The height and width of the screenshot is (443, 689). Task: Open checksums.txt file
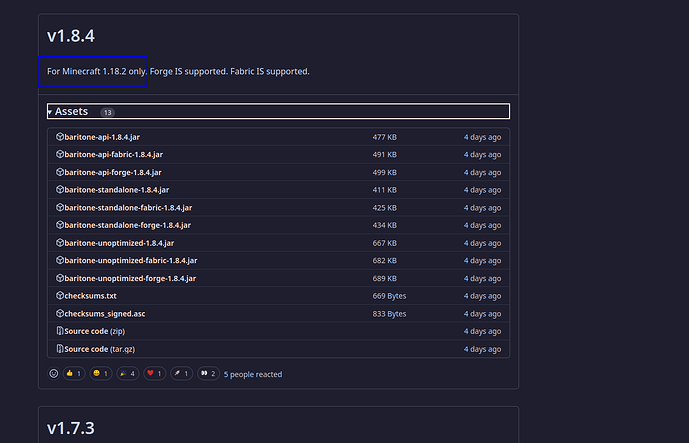coord(90,296)
